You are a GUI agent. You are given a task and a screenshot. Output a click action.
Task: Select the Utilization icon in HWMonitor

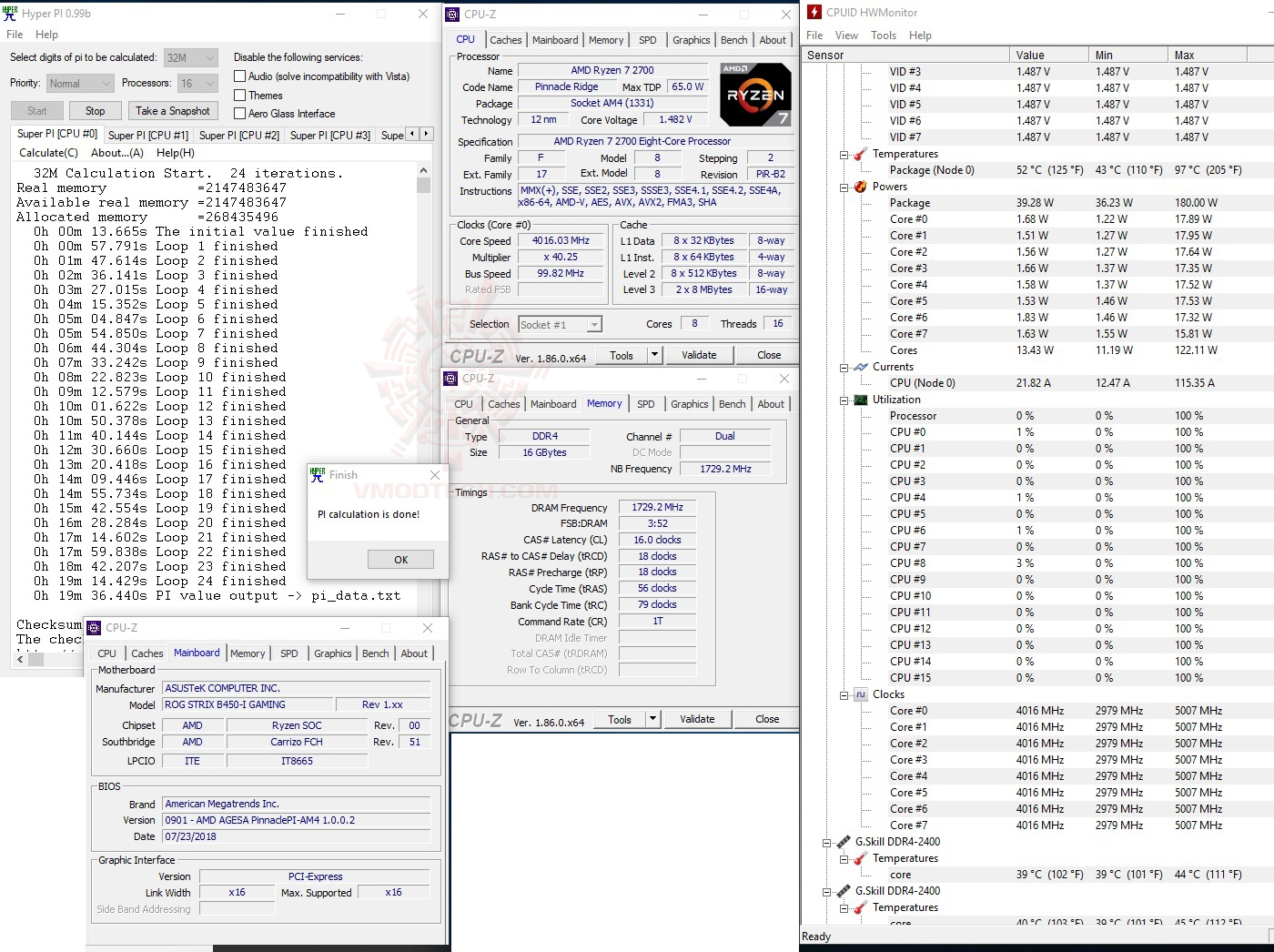(x=860, y=400)
